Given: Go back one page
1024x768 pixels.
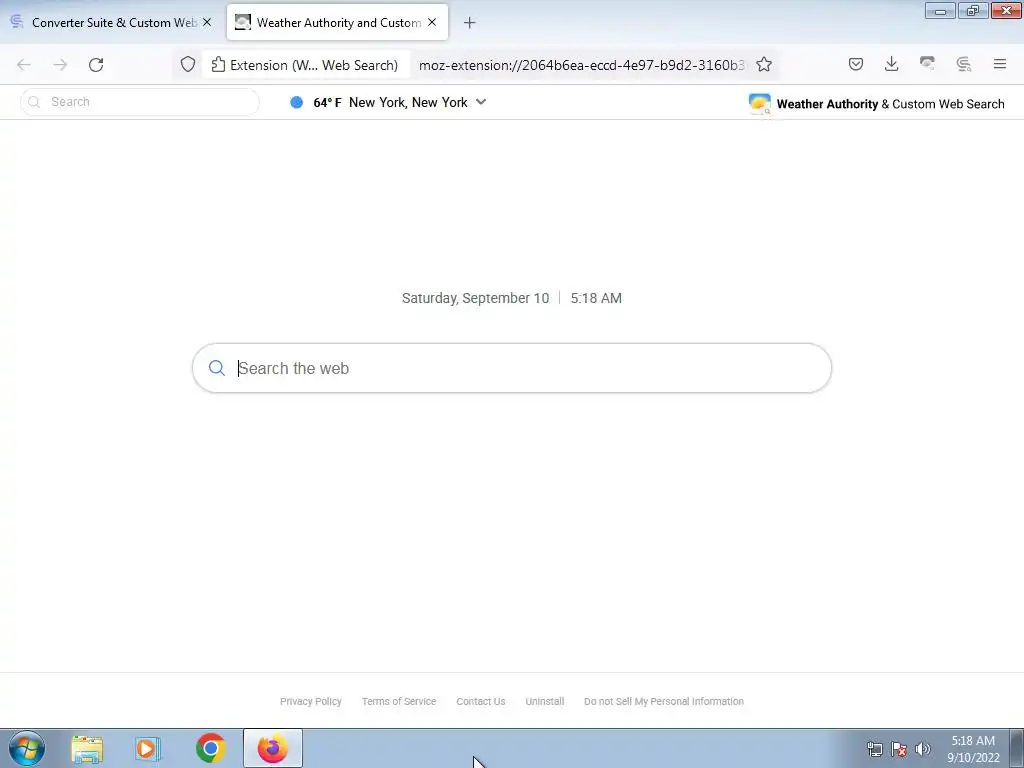Looking at the screenshot, I should pos(24,65).
